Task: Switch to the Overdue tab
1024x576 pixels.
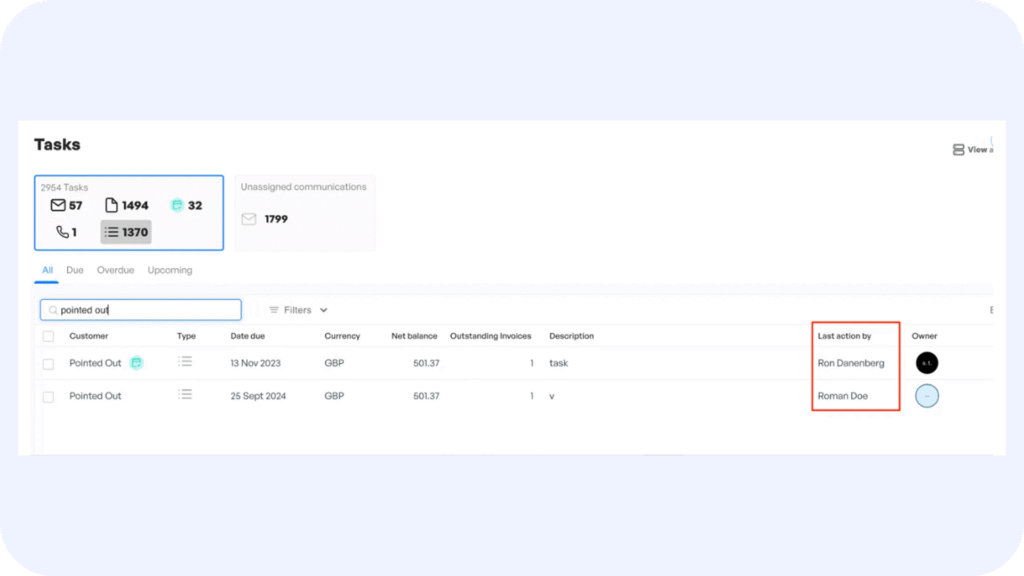Action: coord(115,270)
